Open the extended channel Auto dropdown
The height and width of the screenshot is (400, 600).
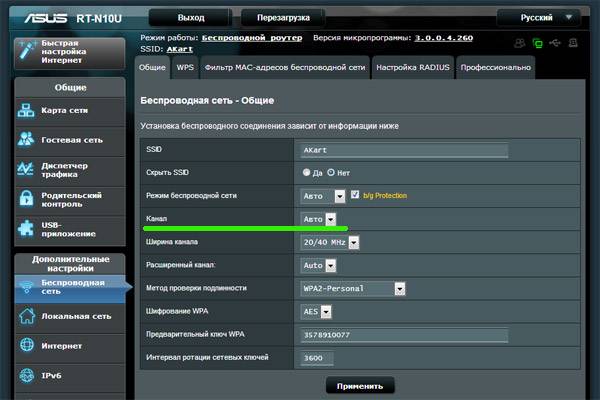[318, 265]
